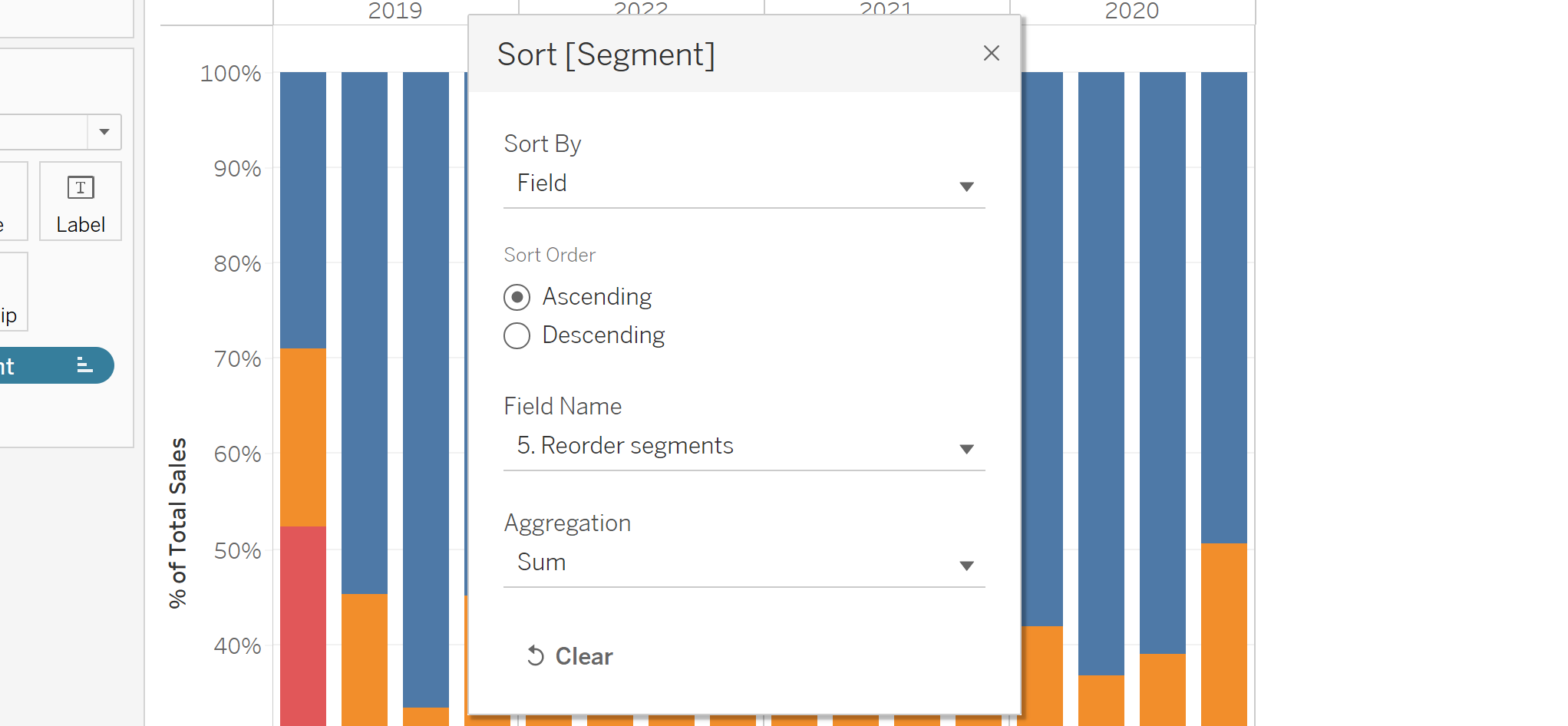Click the Field Name arrow icon
1568x726 pixels.
(966, 449)
